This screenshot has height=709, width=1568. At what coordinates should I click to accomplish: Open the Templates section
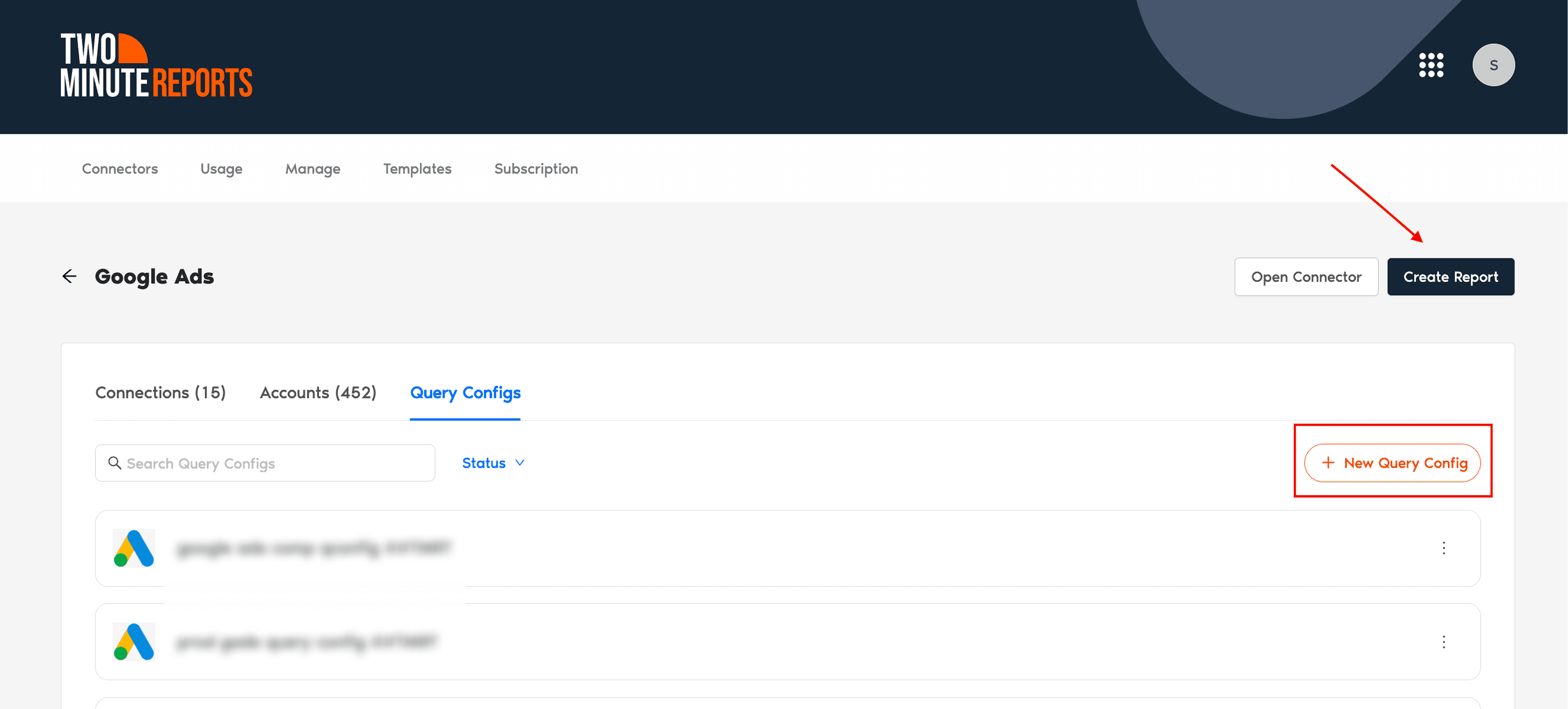point(417,169)
